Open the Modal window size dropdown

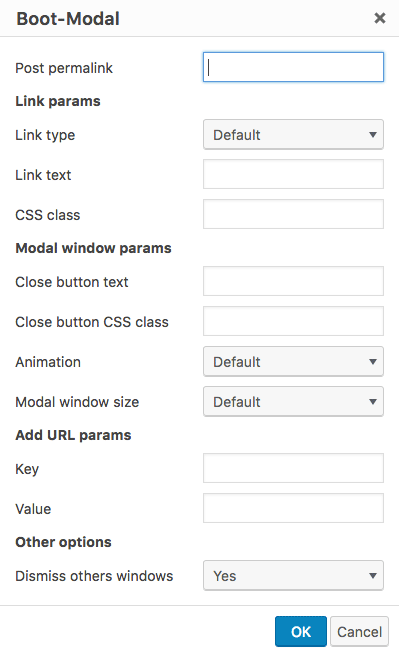(x=293, y=401)
